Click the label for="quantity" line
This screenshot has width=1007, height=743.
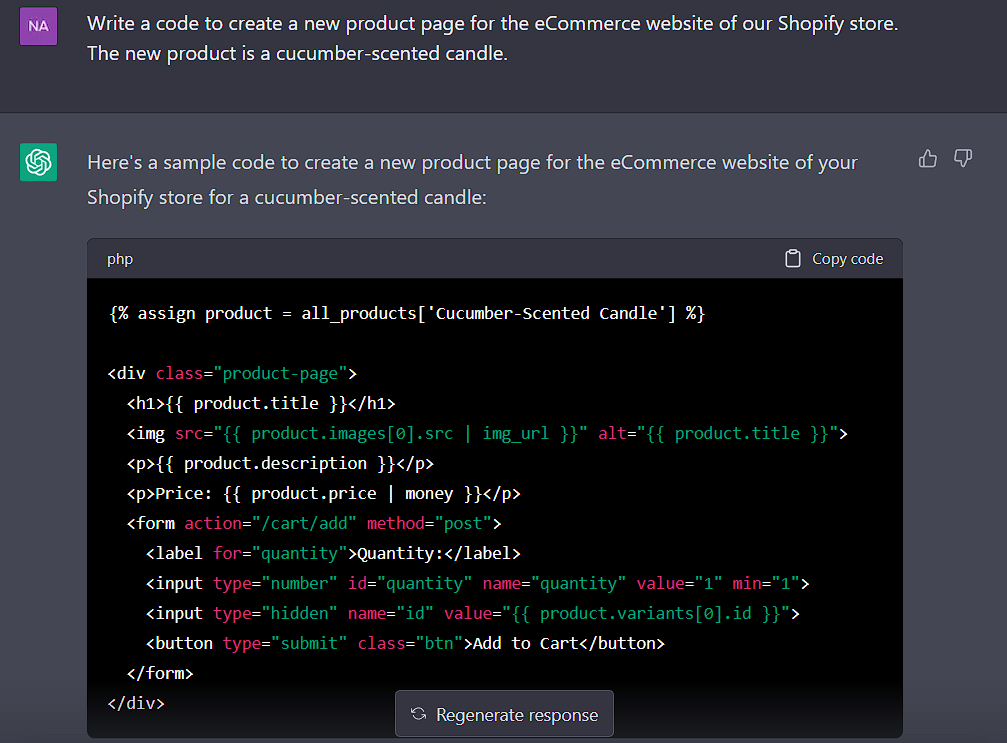click(333, 554)
